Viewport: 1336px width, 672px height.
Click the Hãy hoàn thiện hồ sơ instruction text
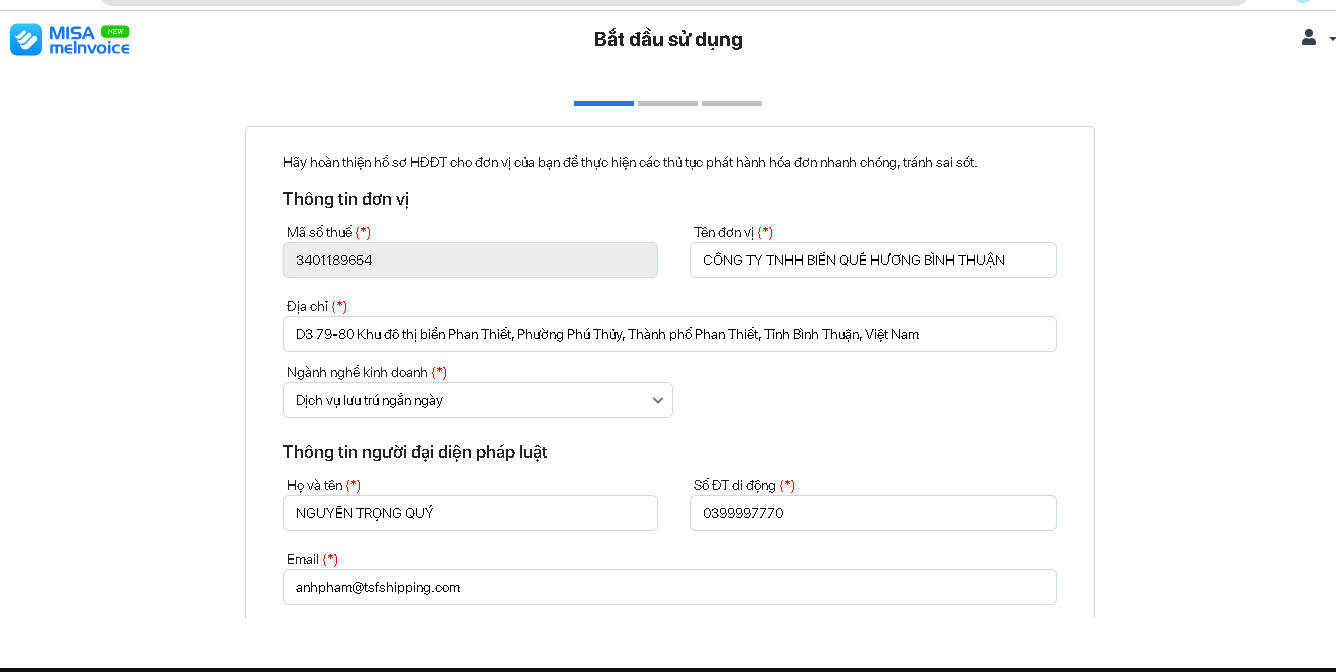click(x=630, y=162)
